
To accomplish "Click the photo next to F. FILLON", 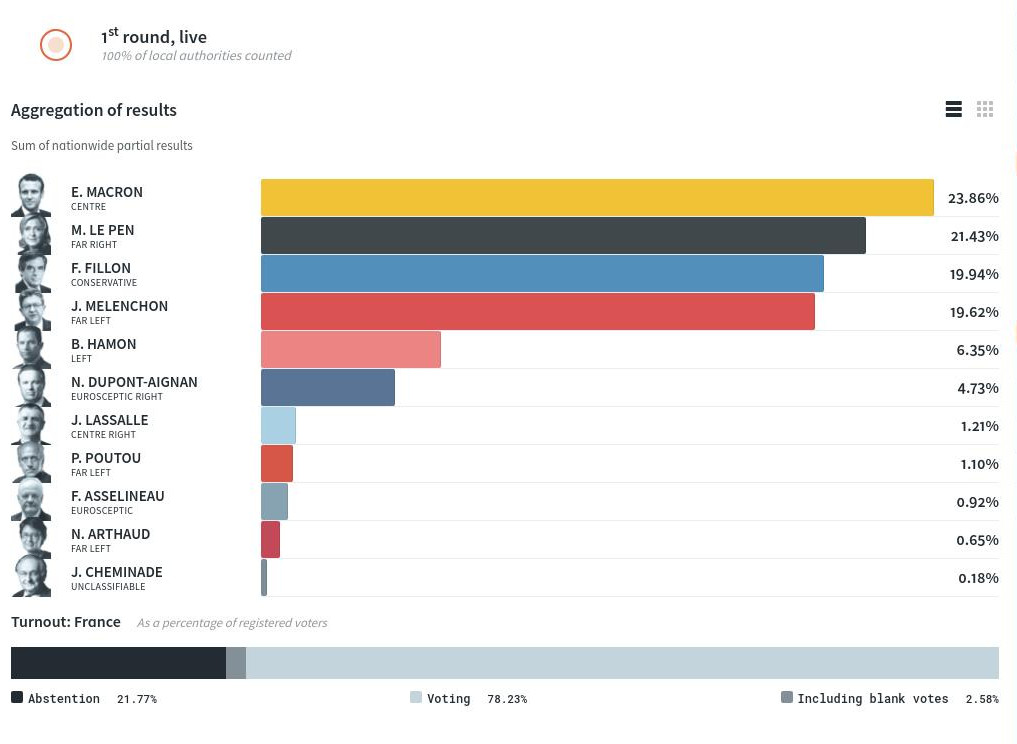I will coord(32,272).
